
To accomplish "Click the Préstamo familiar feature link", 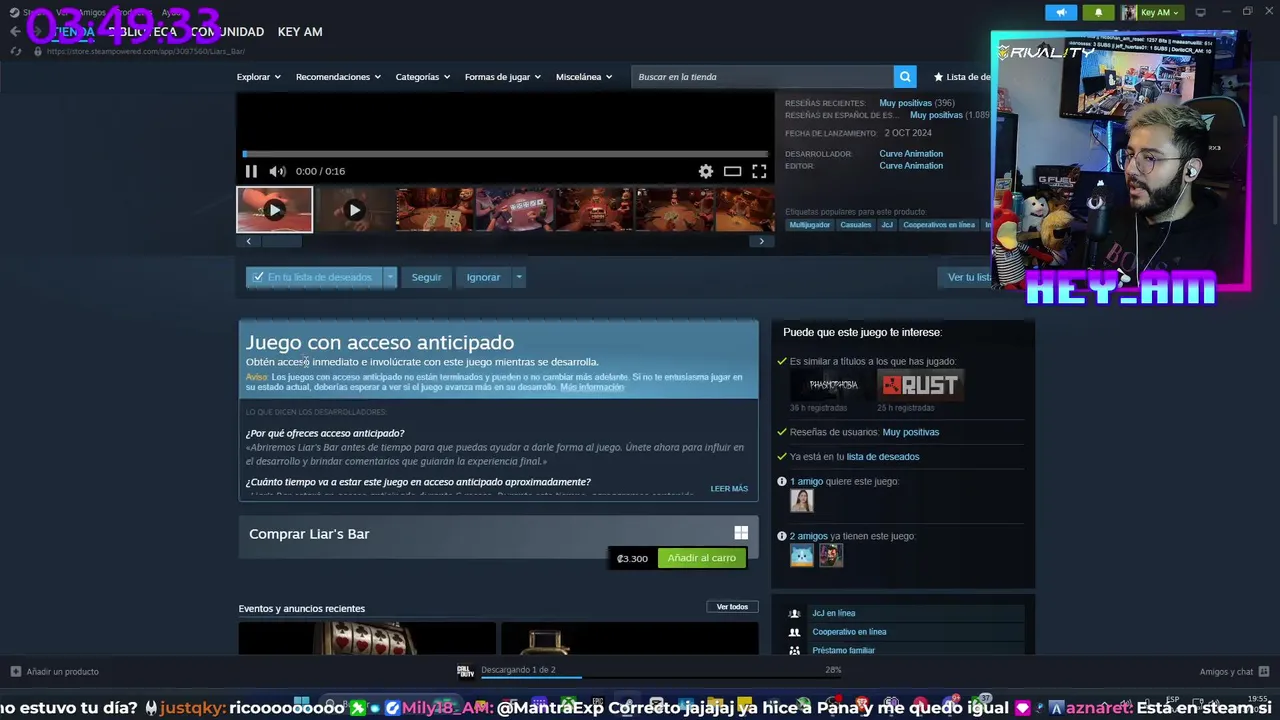I will tap(843, 650).
